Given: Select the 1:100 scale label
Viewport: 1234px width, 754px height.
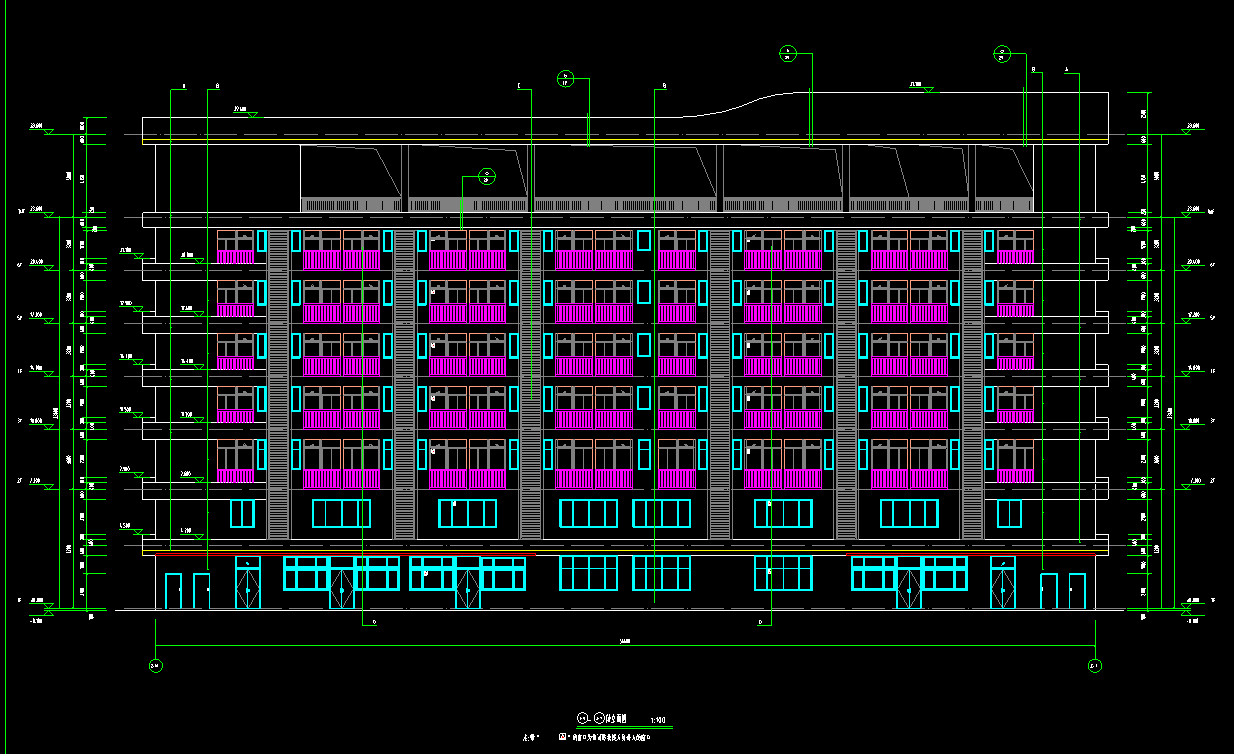Looking at the screenshot, I should (657, 720).
